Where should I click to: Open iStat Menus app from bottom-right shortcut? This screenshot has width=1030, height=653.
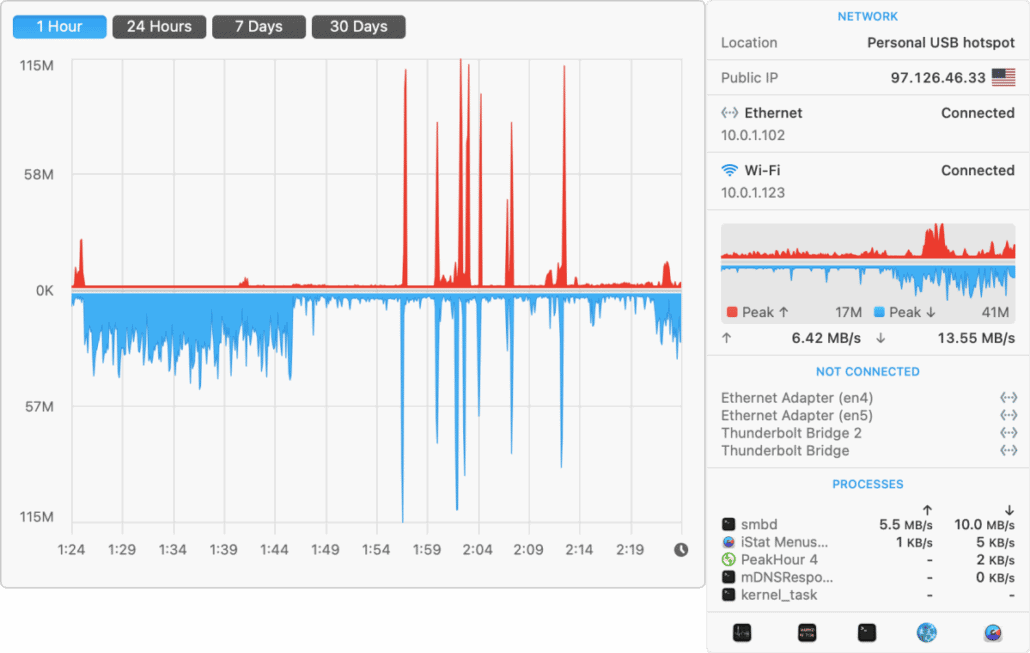[992, 632]
